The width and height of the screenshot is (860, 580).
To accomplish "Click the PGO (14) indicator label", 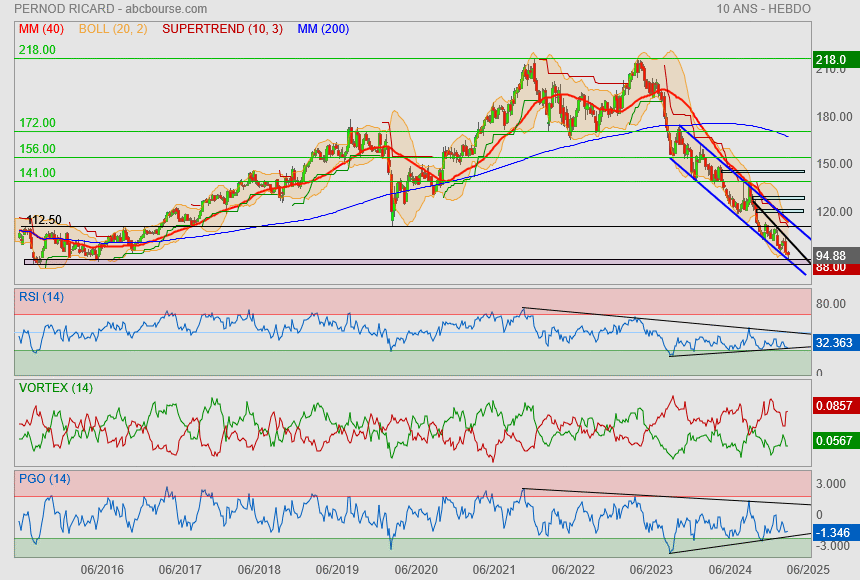I will [x=44, y=479].
